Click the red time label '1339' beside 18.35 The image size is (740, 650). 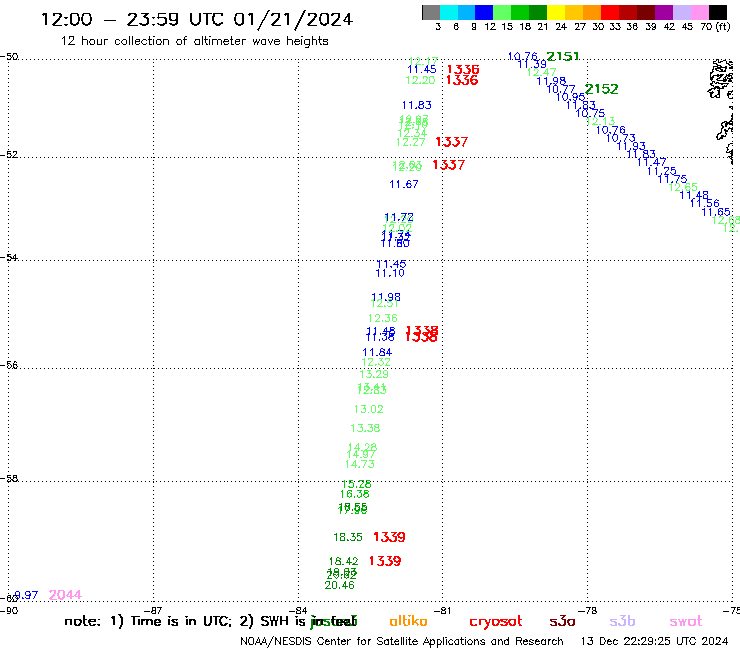389,537
